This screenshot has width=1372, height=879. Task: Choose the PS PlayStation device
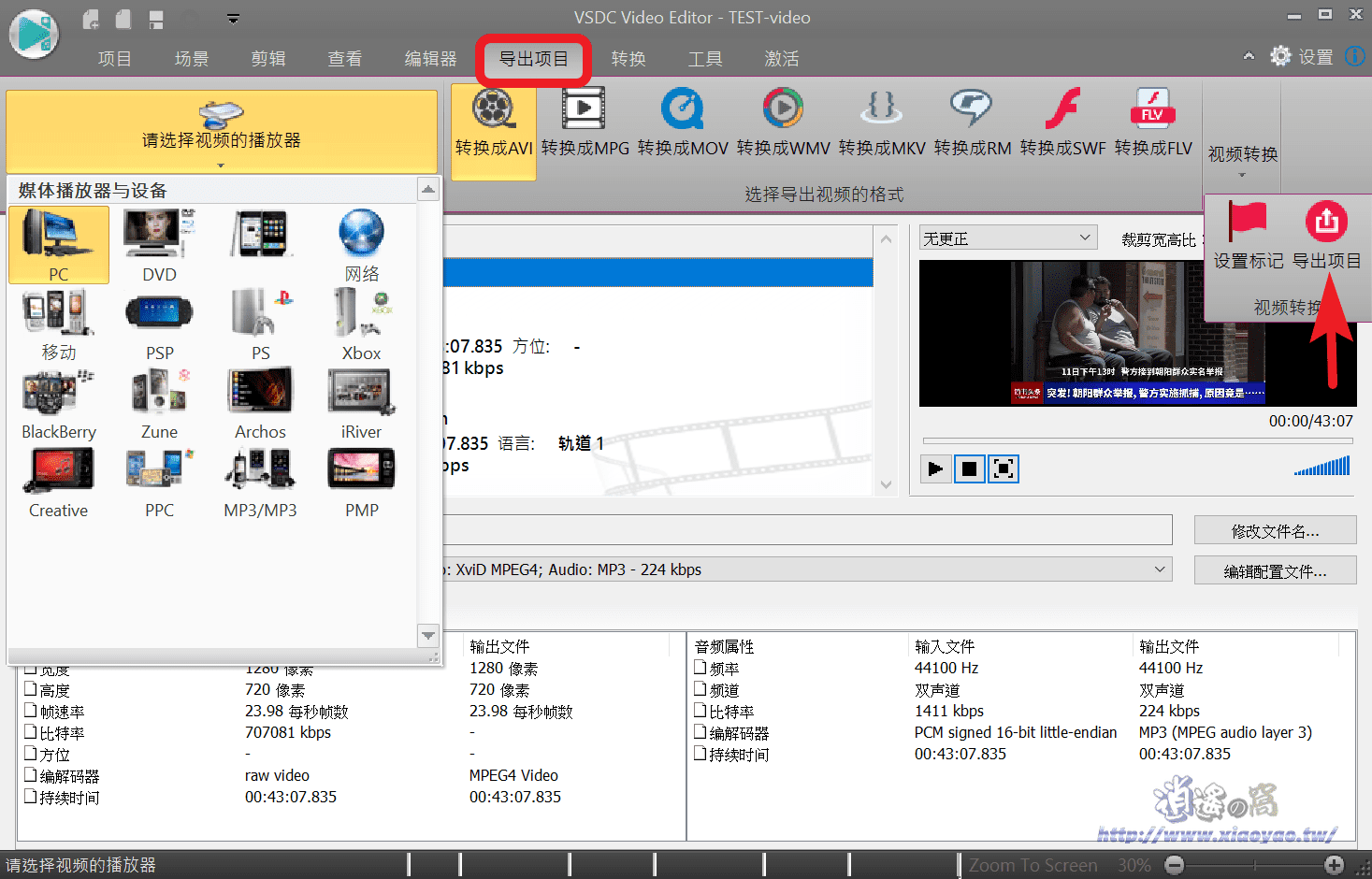coord(261,324)
